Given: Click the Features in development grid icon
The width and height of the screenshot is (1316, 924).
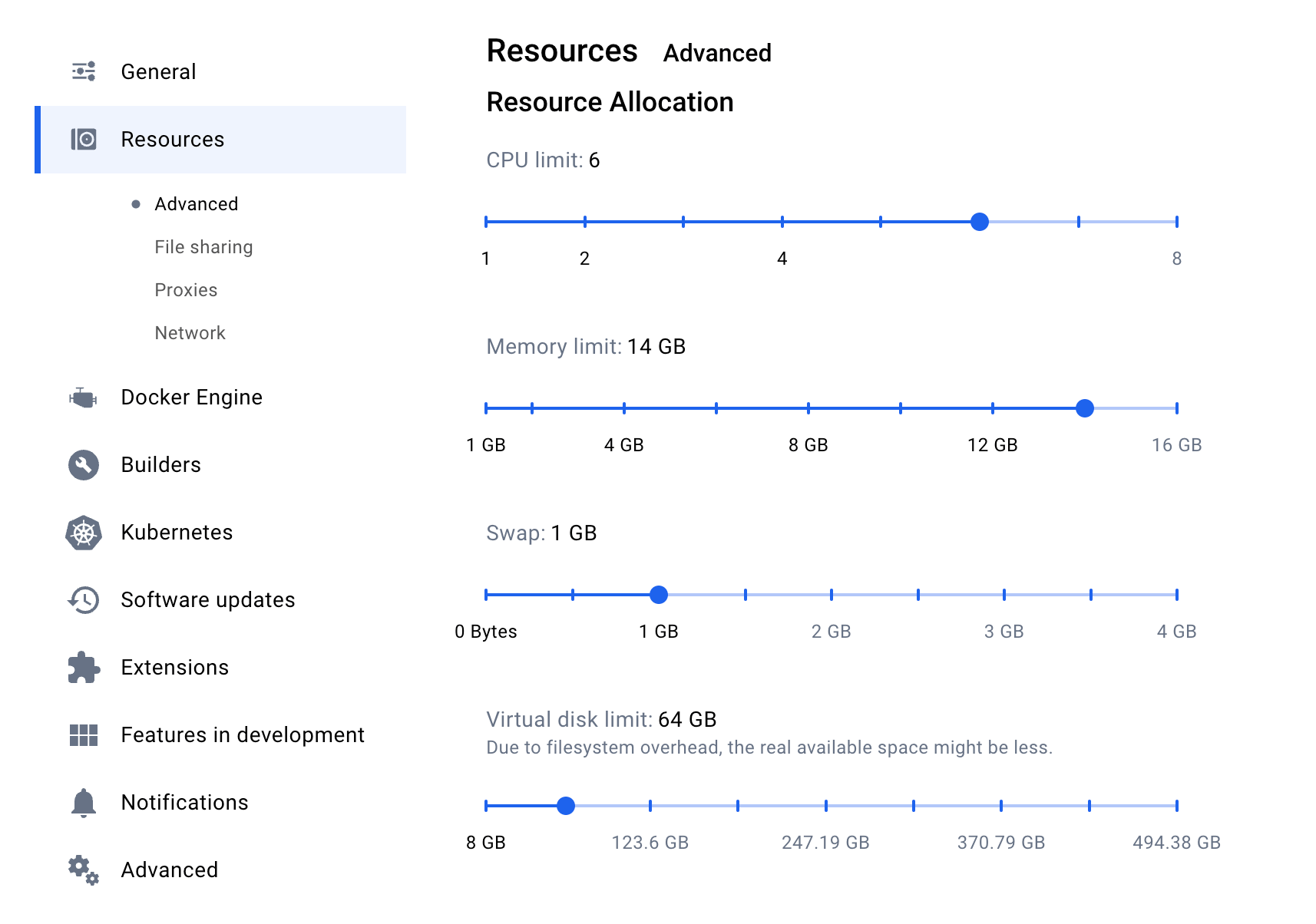Looking at the screenshot, I should tap(84, 735).
